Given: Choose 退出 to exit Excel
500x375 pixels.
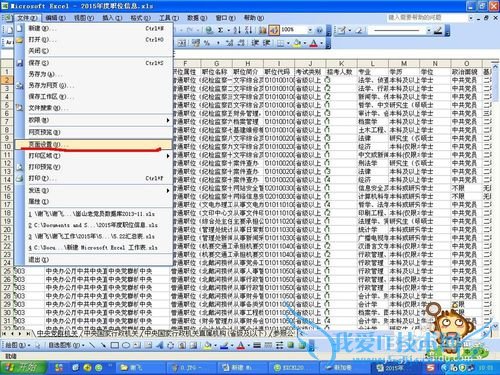Looking at the screenshot, I should (x=93, y=259).
